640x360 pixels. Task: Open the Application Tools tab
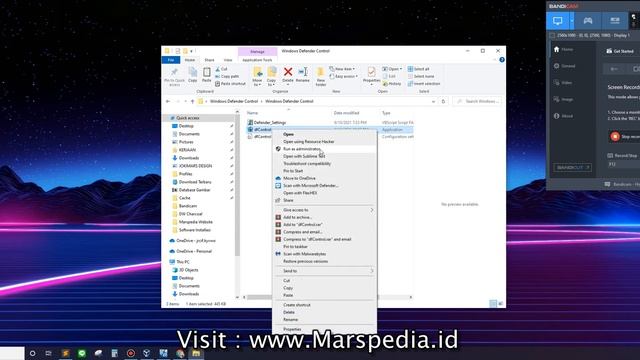(x=257, y=60)
